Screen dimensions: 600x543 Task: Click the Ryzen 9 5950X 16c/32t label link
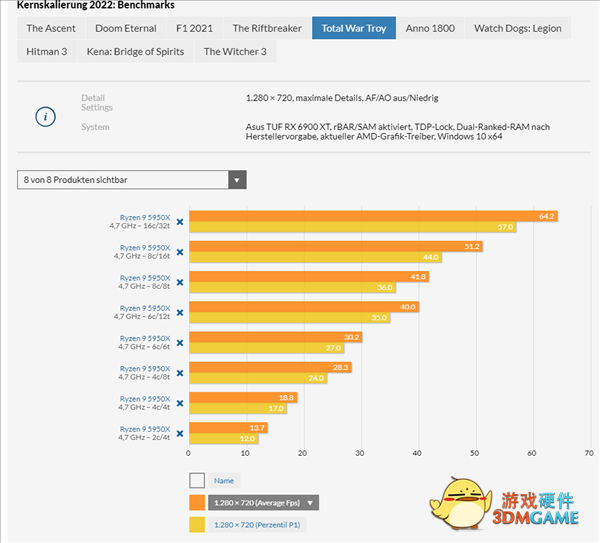[x=145, y=217]
